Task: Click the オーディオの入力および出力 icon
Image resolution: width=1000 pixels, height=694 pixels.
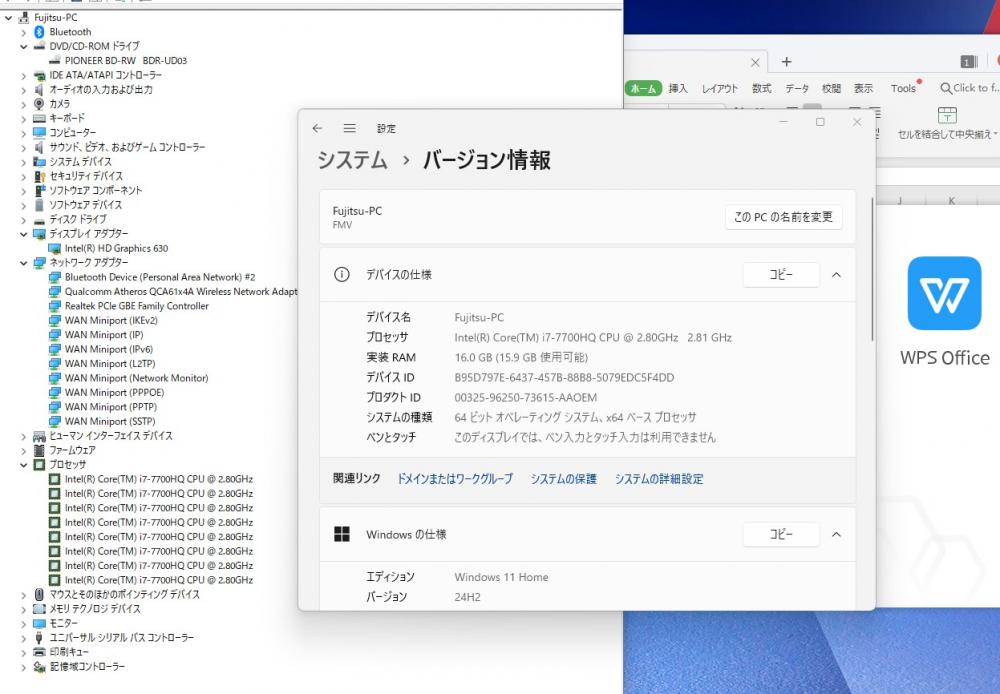Action: (39, 89)
